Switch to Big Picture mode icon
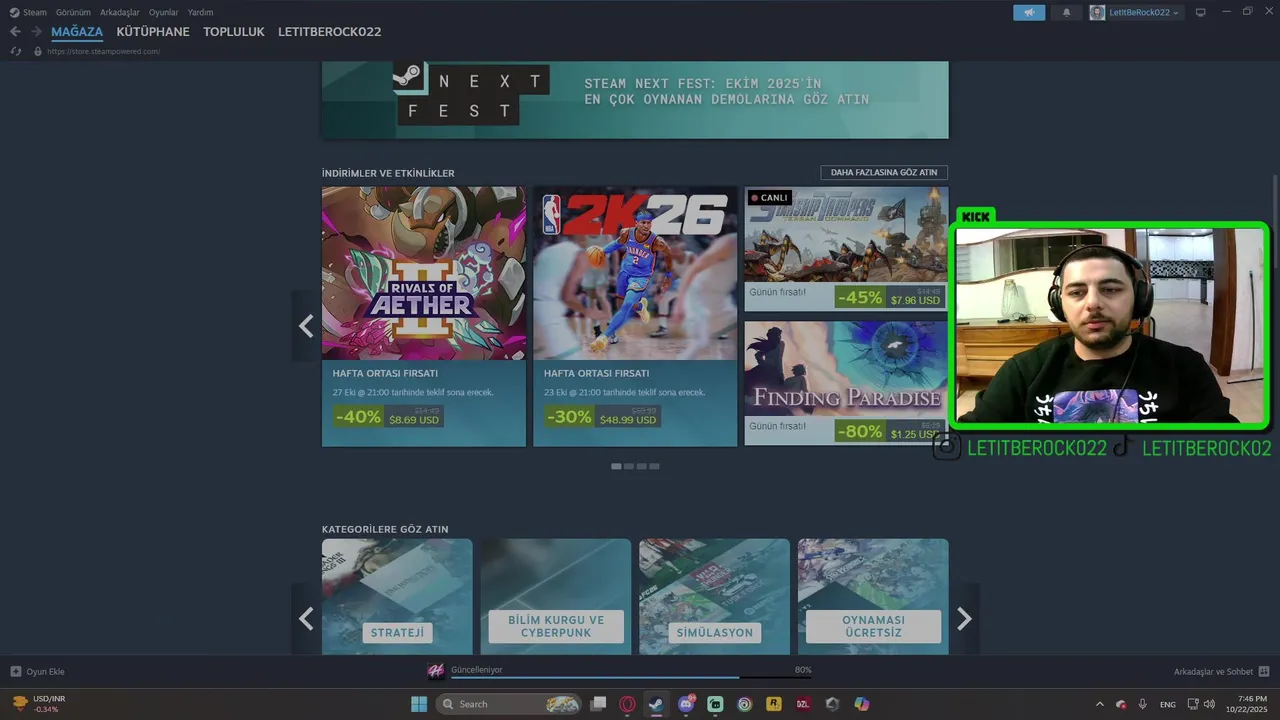Screen dimensions: 1280x720 (1201, 12)
